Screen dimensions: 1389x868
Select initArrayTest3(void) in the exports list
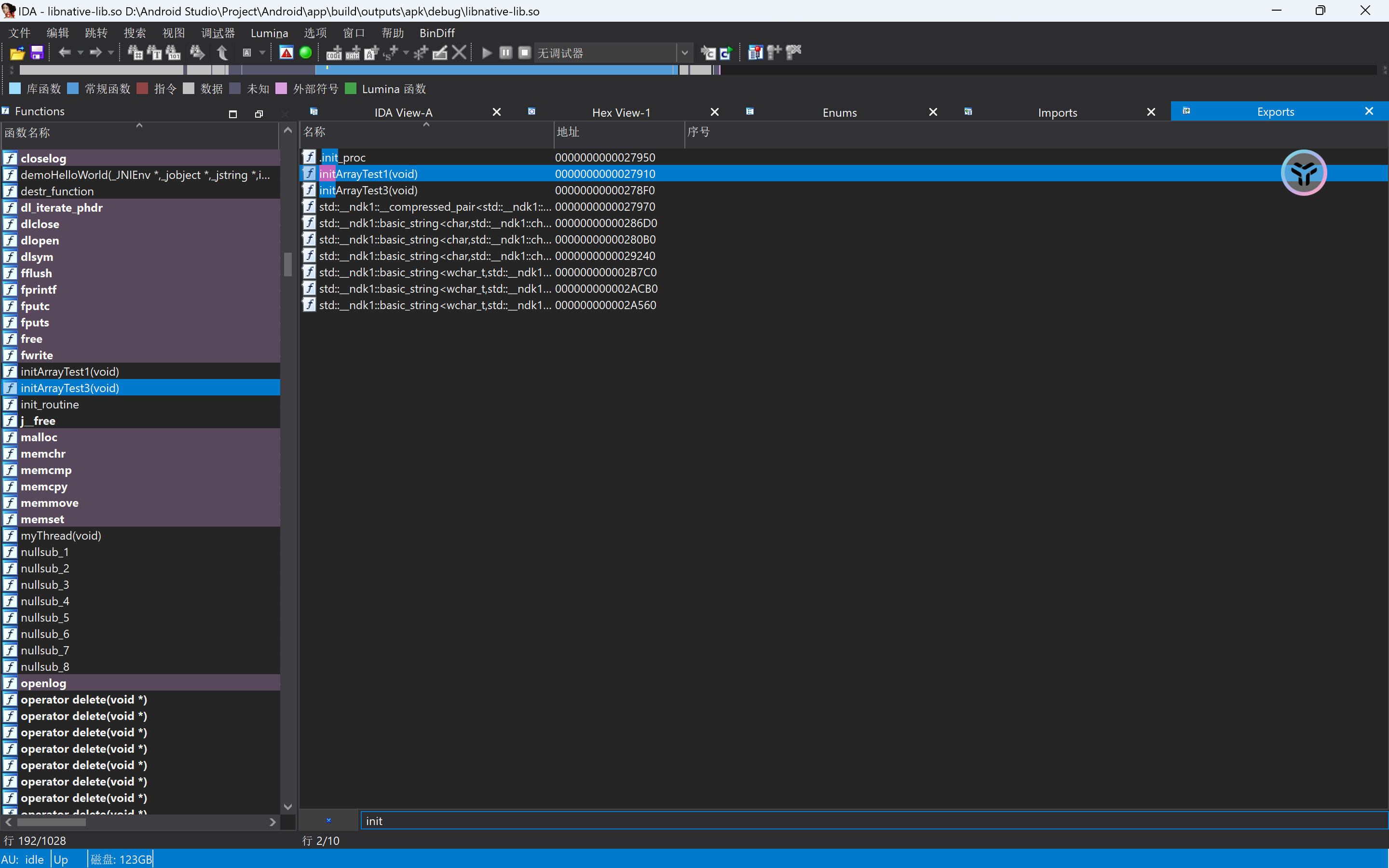coord(368,190)
